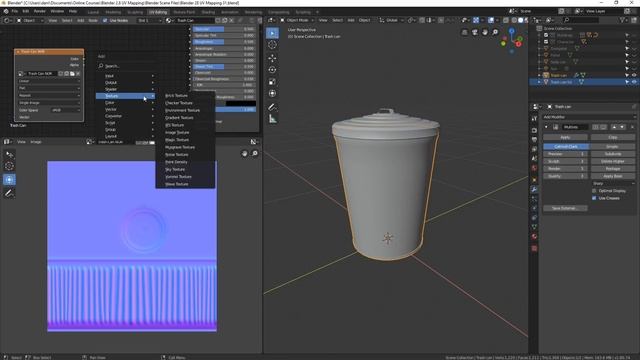The width and height of the screenshot is (640, 360).
Task: Click the open image folder icon in node
Action: pos(72,73)
